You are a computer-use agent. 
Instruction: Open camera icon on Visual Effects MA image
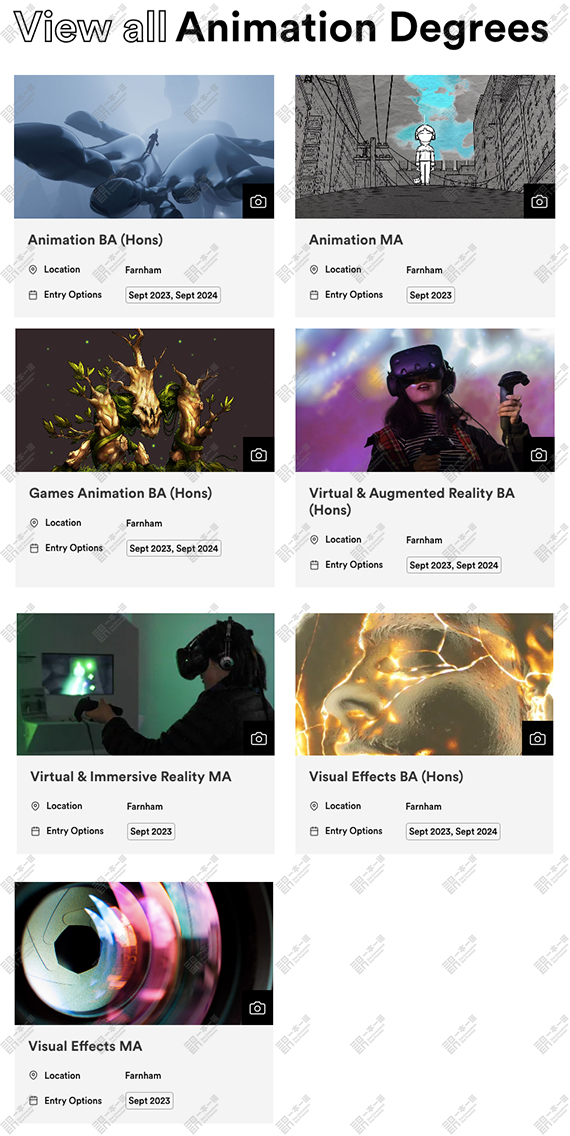click(257, 1008)
